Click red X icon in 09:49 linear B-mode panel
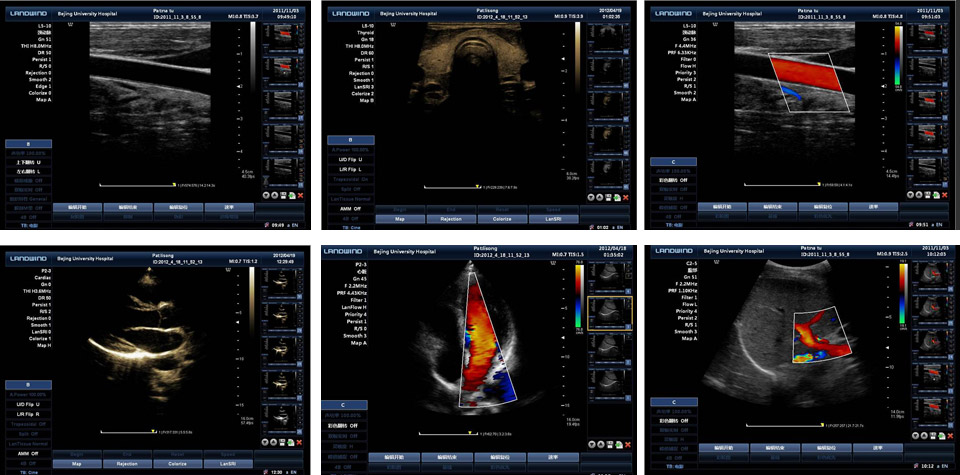Image resolution: width=960 pixels, height=475 pixels. 300,195
